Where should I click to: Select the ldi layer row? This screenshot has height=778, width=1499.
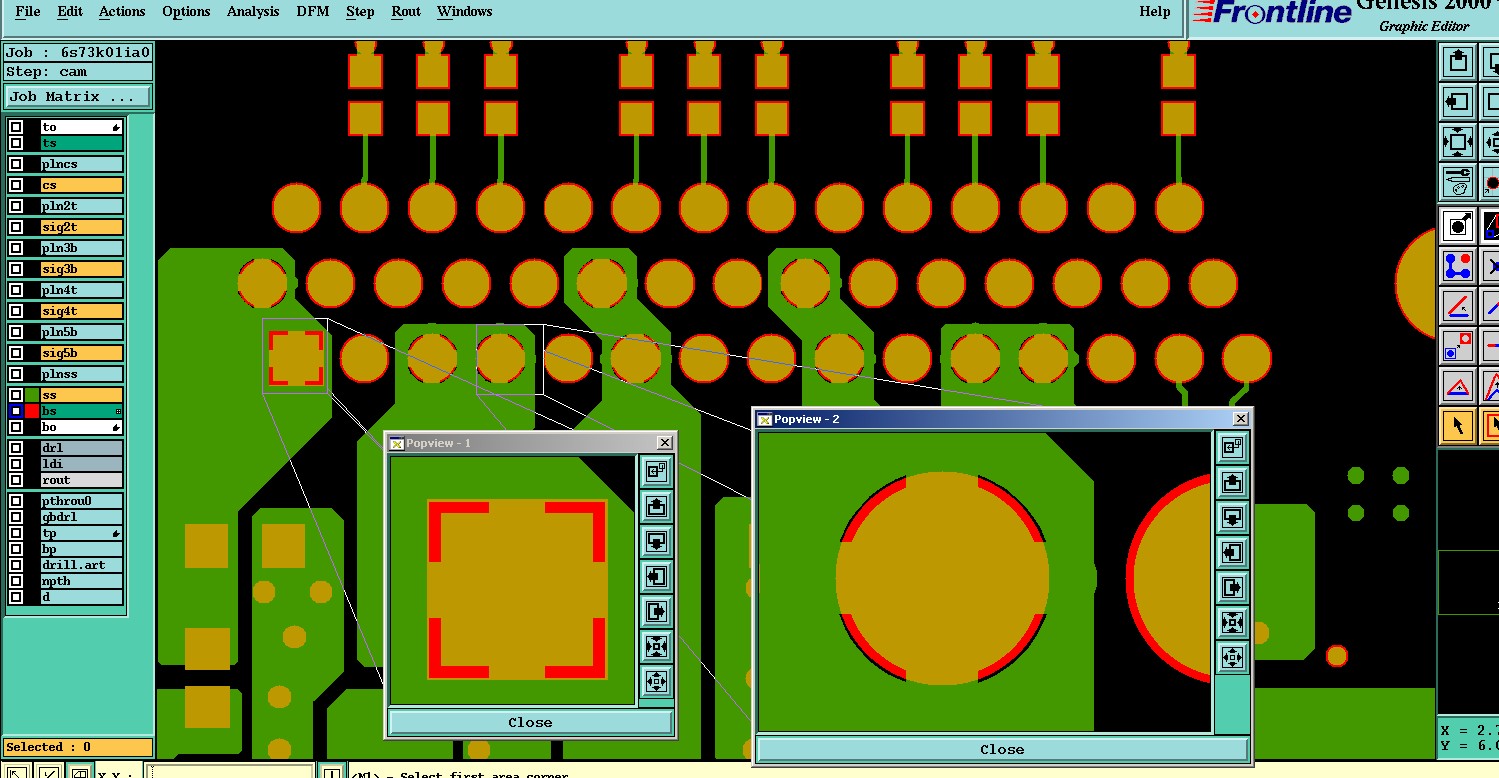click(x=81, y=464)
